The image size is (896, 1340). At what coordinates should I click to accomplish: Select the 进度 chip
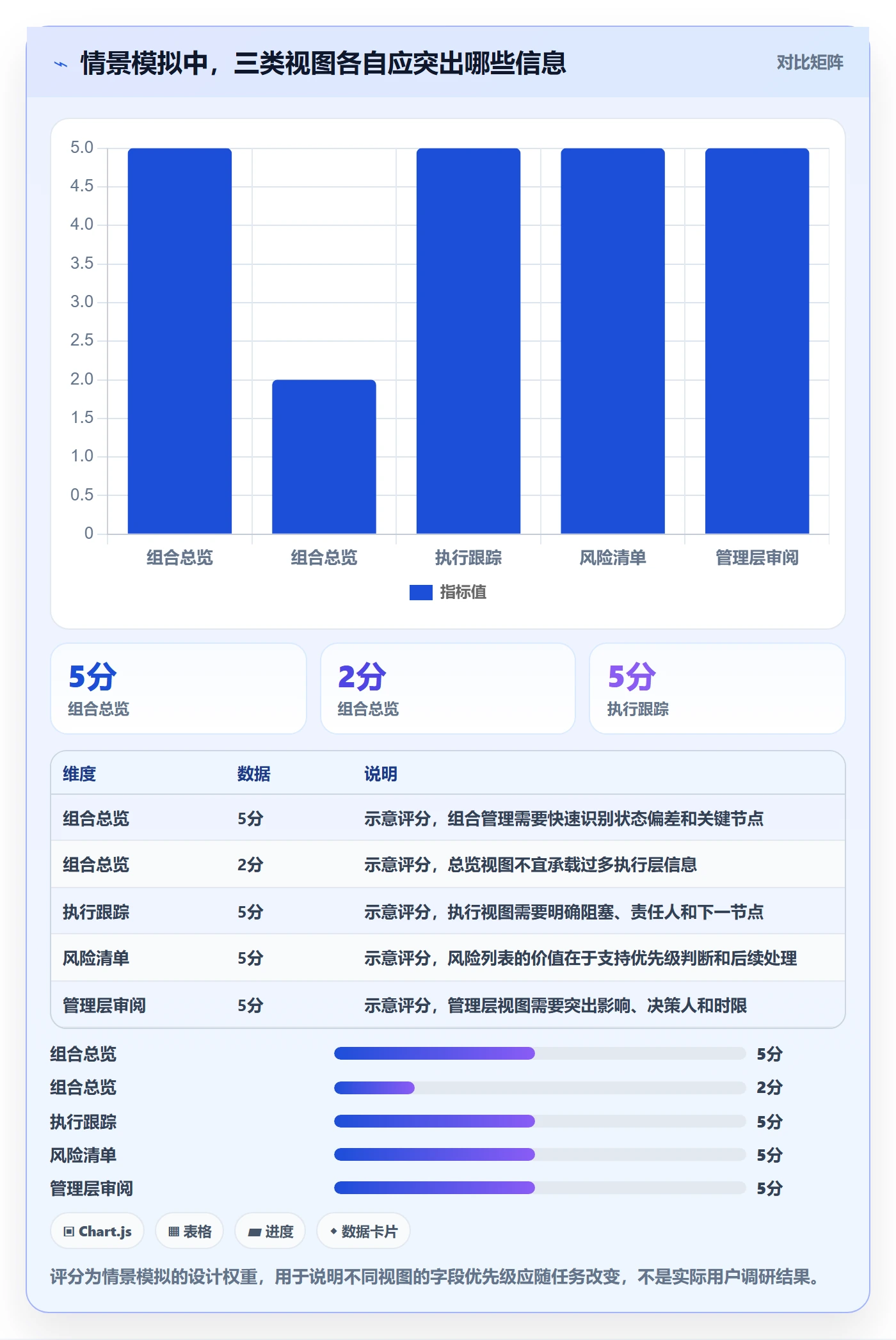pos(270,1231)
